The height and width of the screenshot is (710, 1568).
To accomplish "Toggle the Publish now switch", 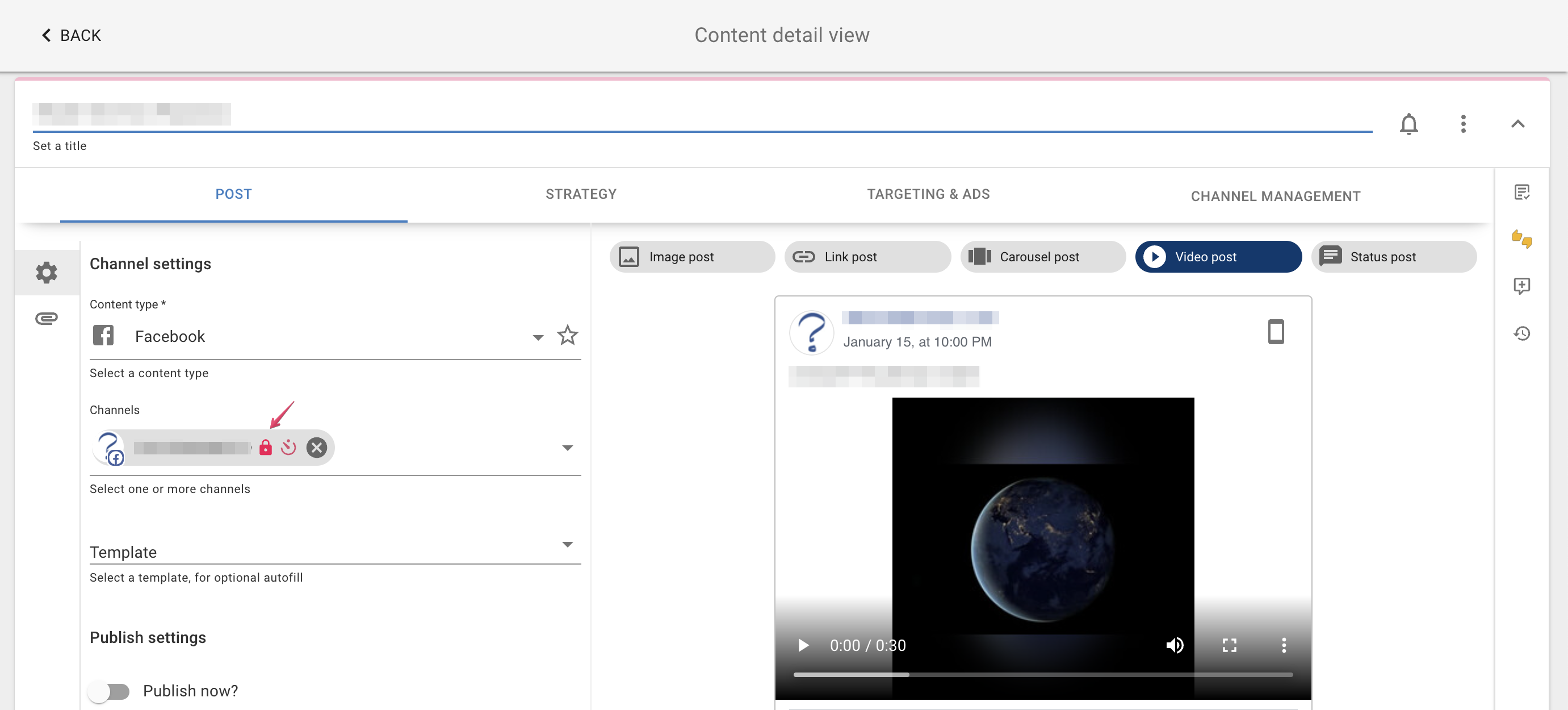I will 110,691.
